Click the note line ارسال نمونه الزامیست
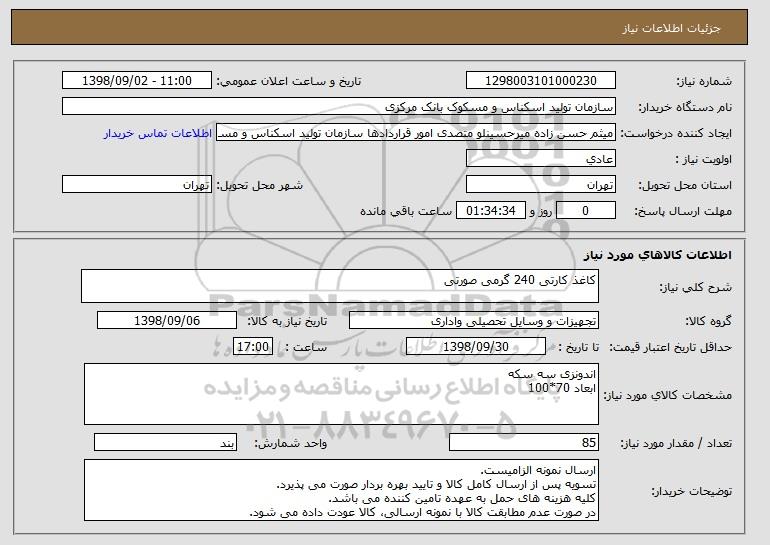 tap(538, 470)
